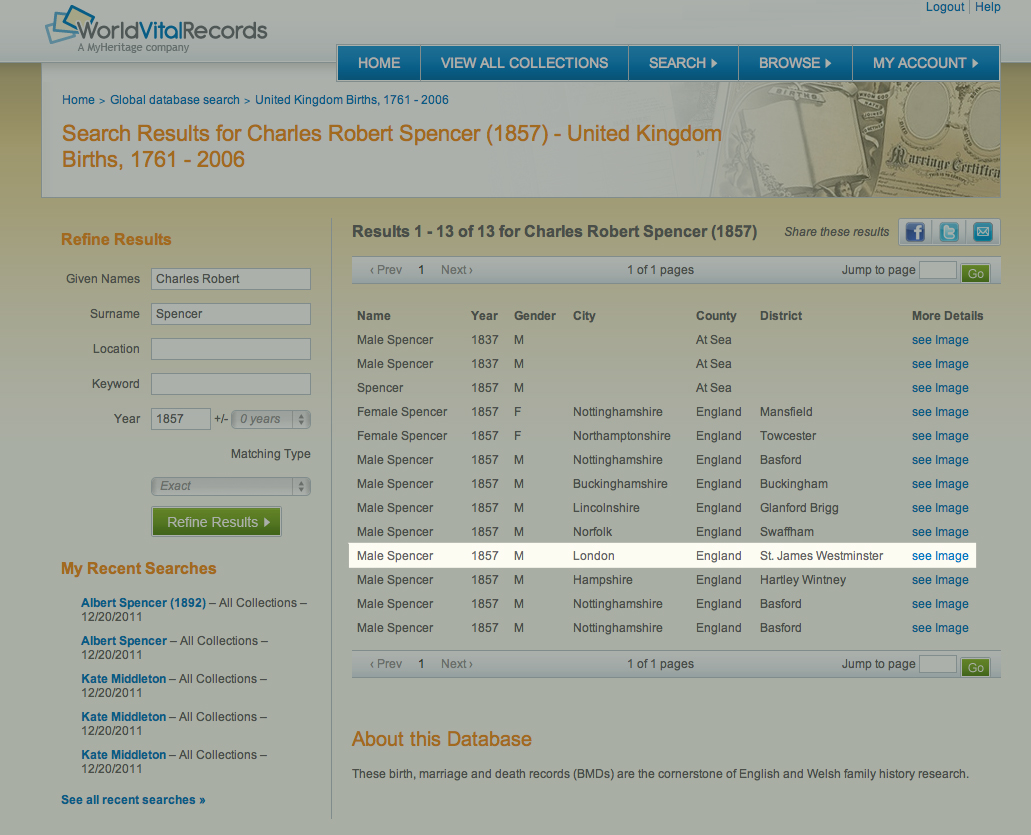Click bottom Jump to page field
The height and width of the screenshot is (835, 1031).
pos(938,664)
